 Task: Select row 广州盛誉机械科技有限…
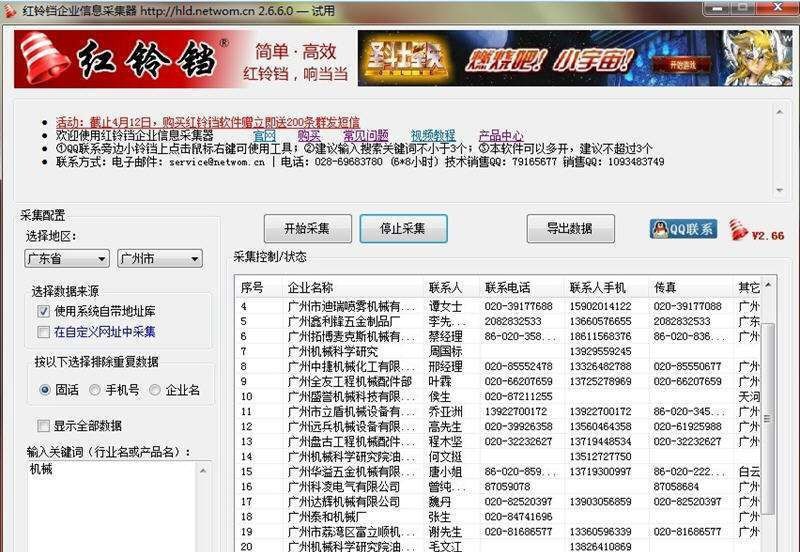coord(497,396)
